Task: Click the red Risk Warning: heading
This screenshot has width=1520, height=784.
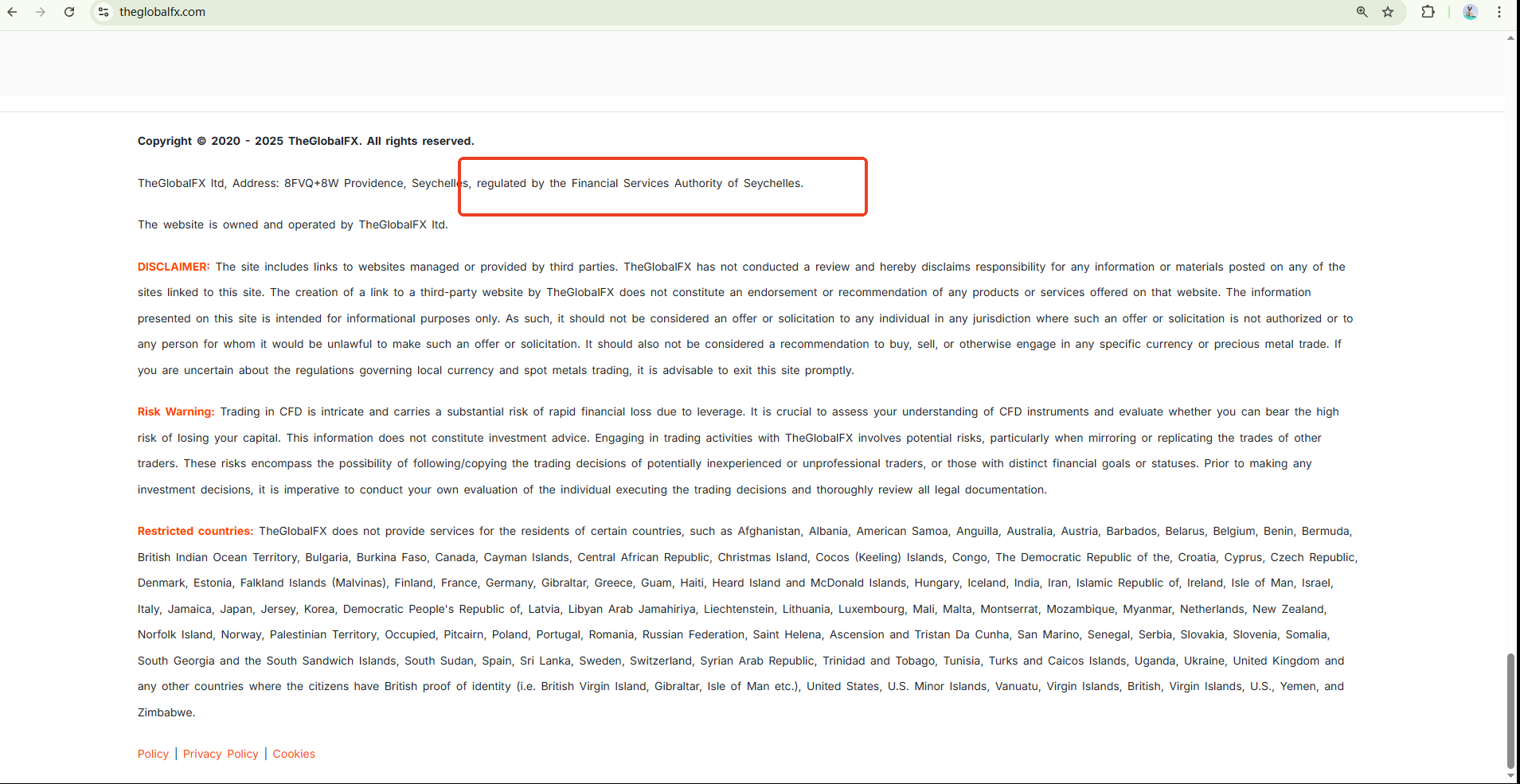Action: point(176,412)
